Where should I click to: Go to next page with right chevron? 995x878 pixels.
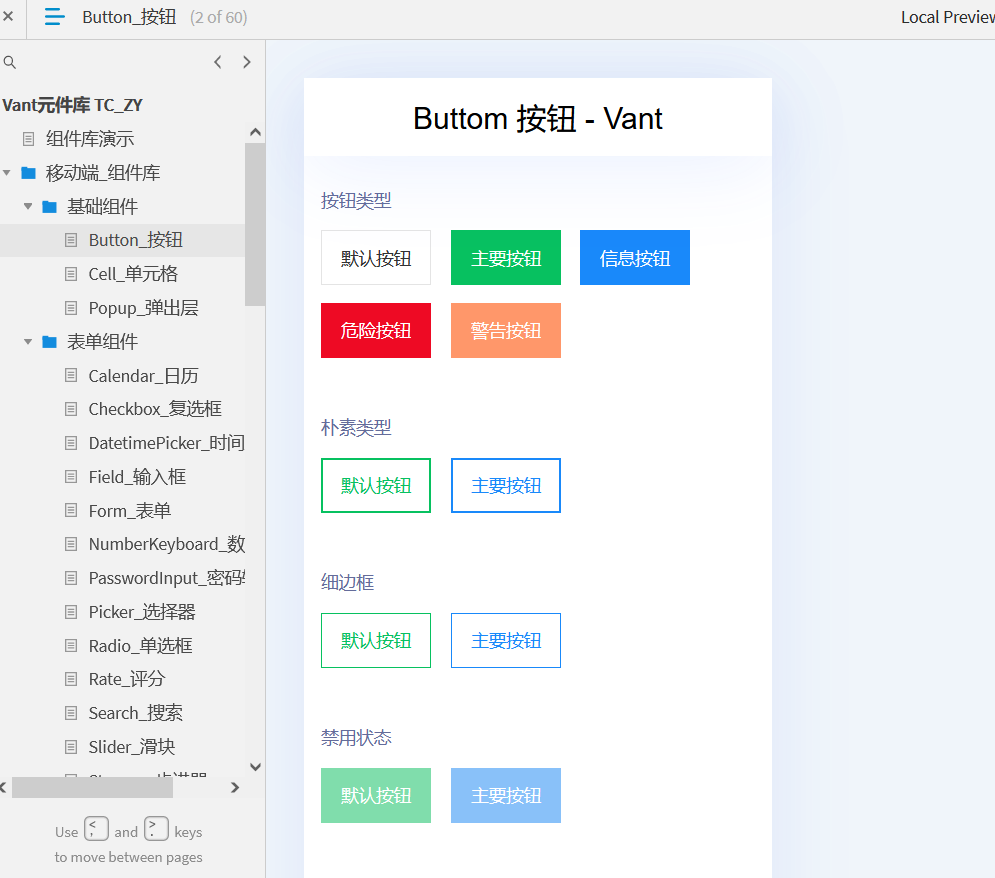[247, 62]
